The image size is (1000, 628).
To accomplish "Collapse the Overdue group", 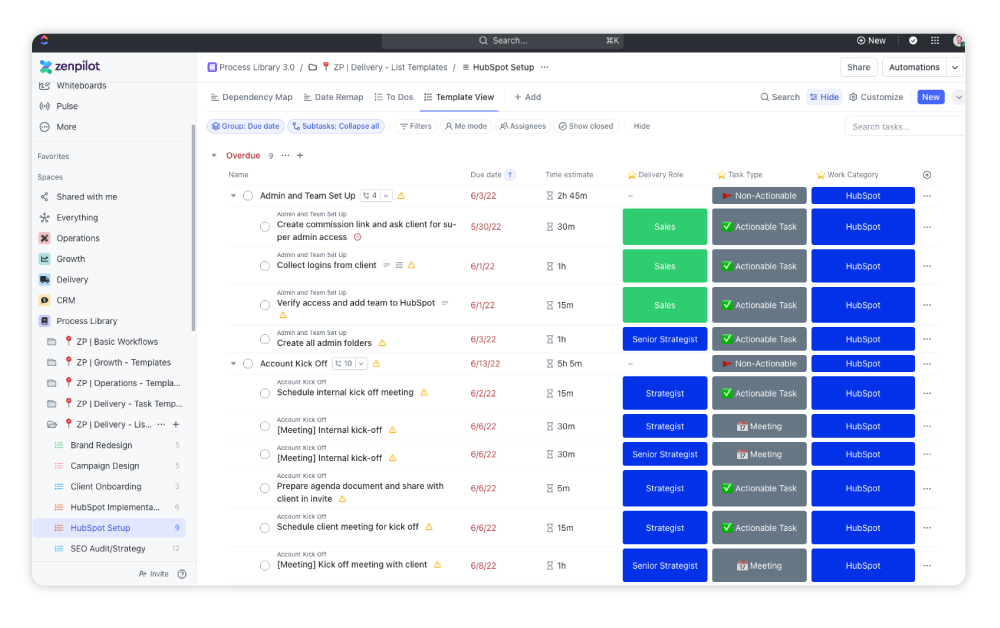I will (x=214, y=156).
